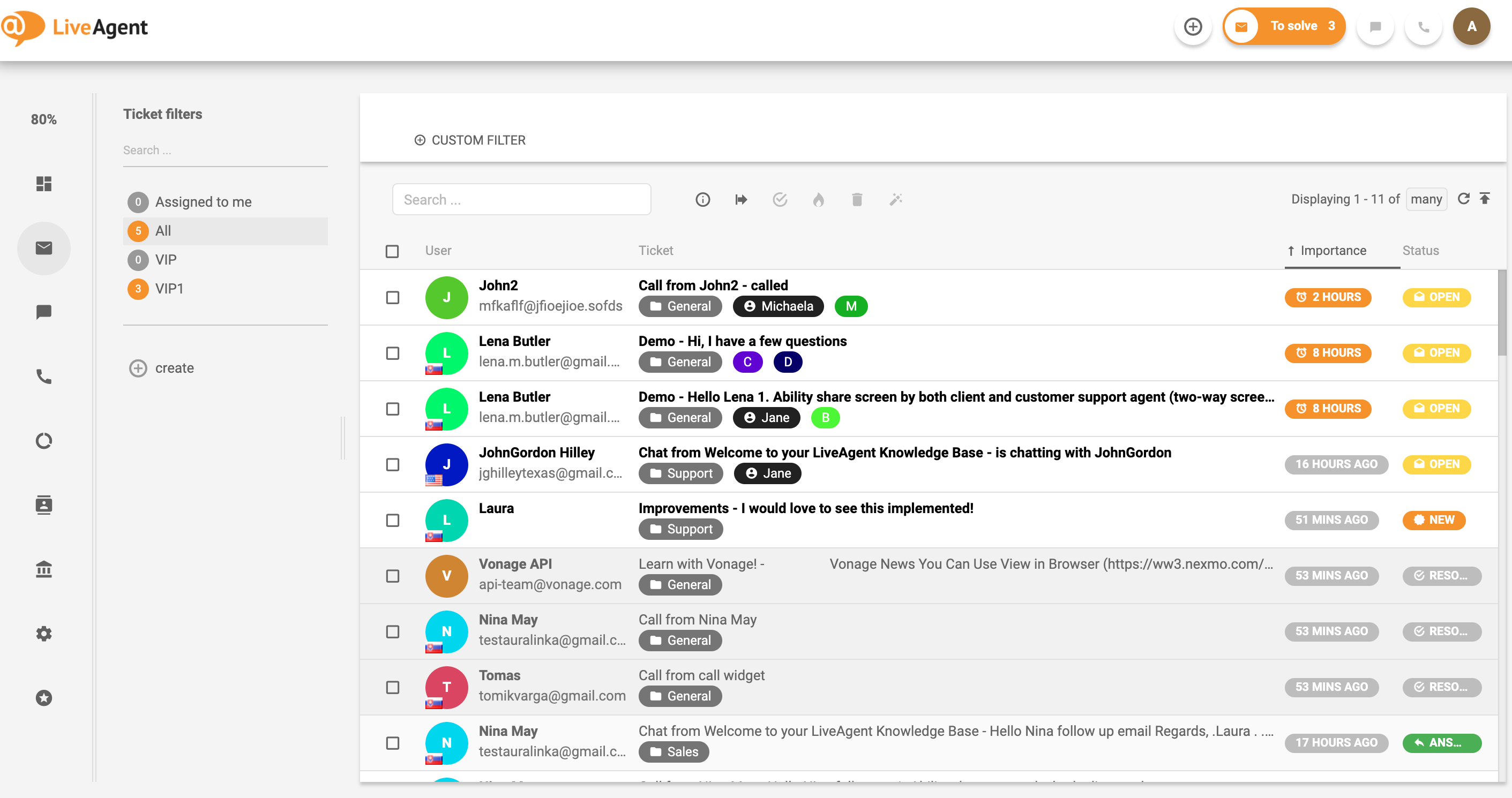Click create to add a ticket filter
This screenshot has width=1512, height=798.
click(x=174, y=368)
